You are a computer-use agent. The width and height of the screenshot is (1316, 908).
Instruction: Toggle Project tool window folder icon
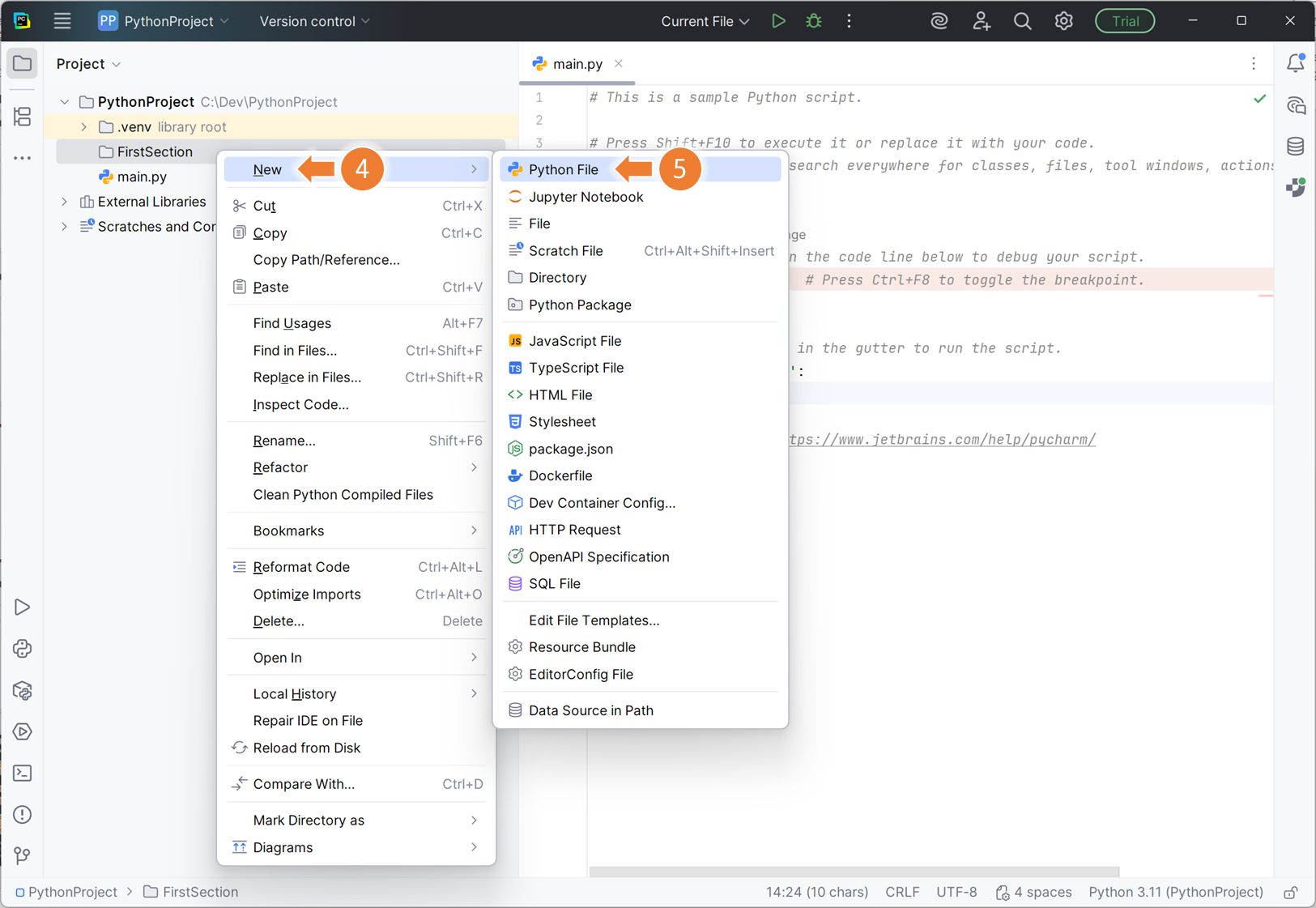pyautogui.click(x=23, y=63)
